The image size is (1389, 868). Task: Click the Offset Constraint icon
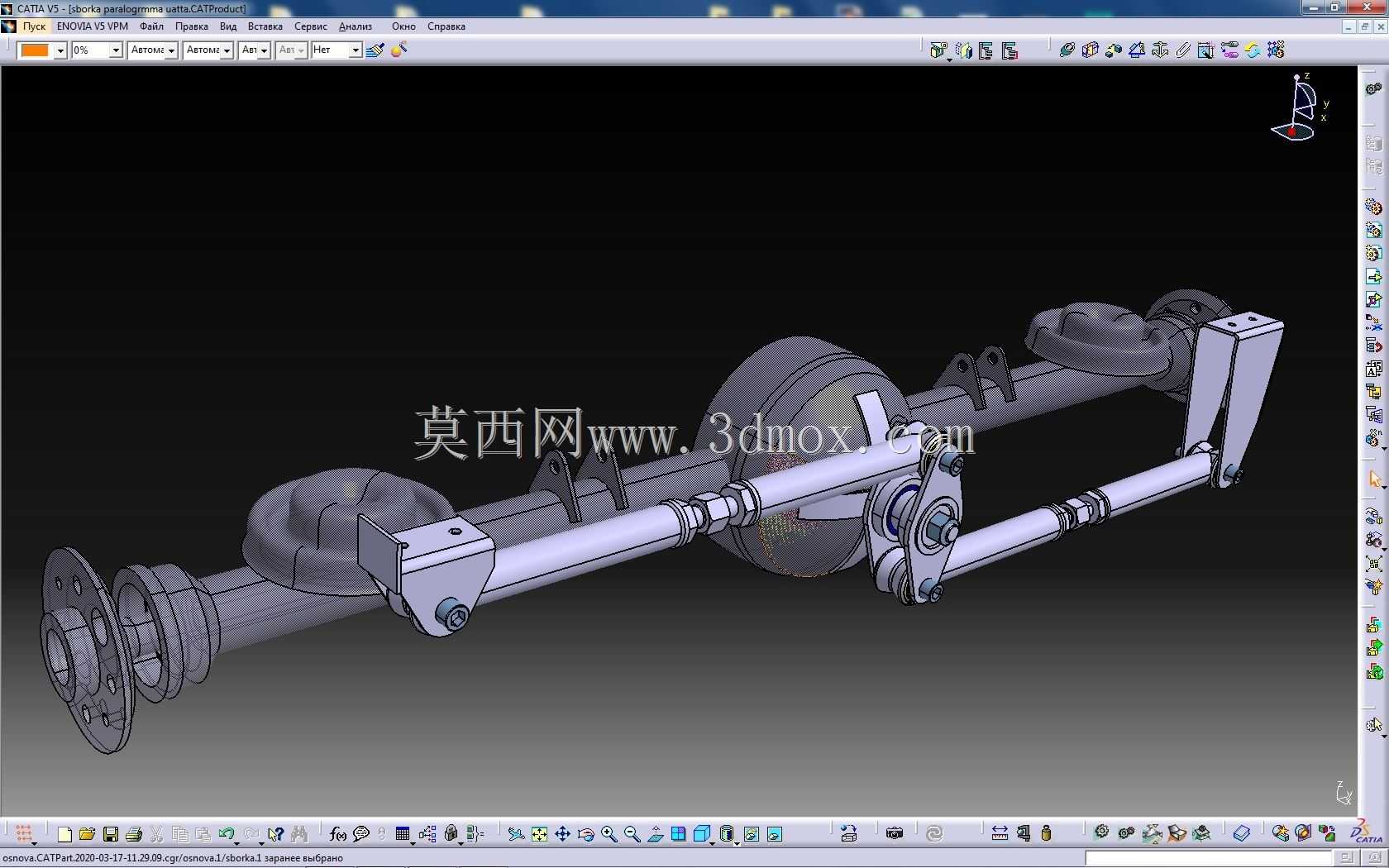[1113, 50]
